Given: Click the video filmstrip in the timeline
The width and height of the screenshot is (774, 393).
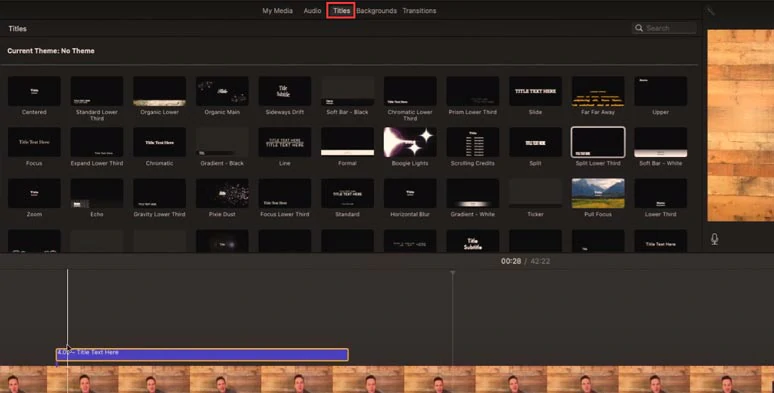Looking at the screenshot, I should click(x=387, y=379).
